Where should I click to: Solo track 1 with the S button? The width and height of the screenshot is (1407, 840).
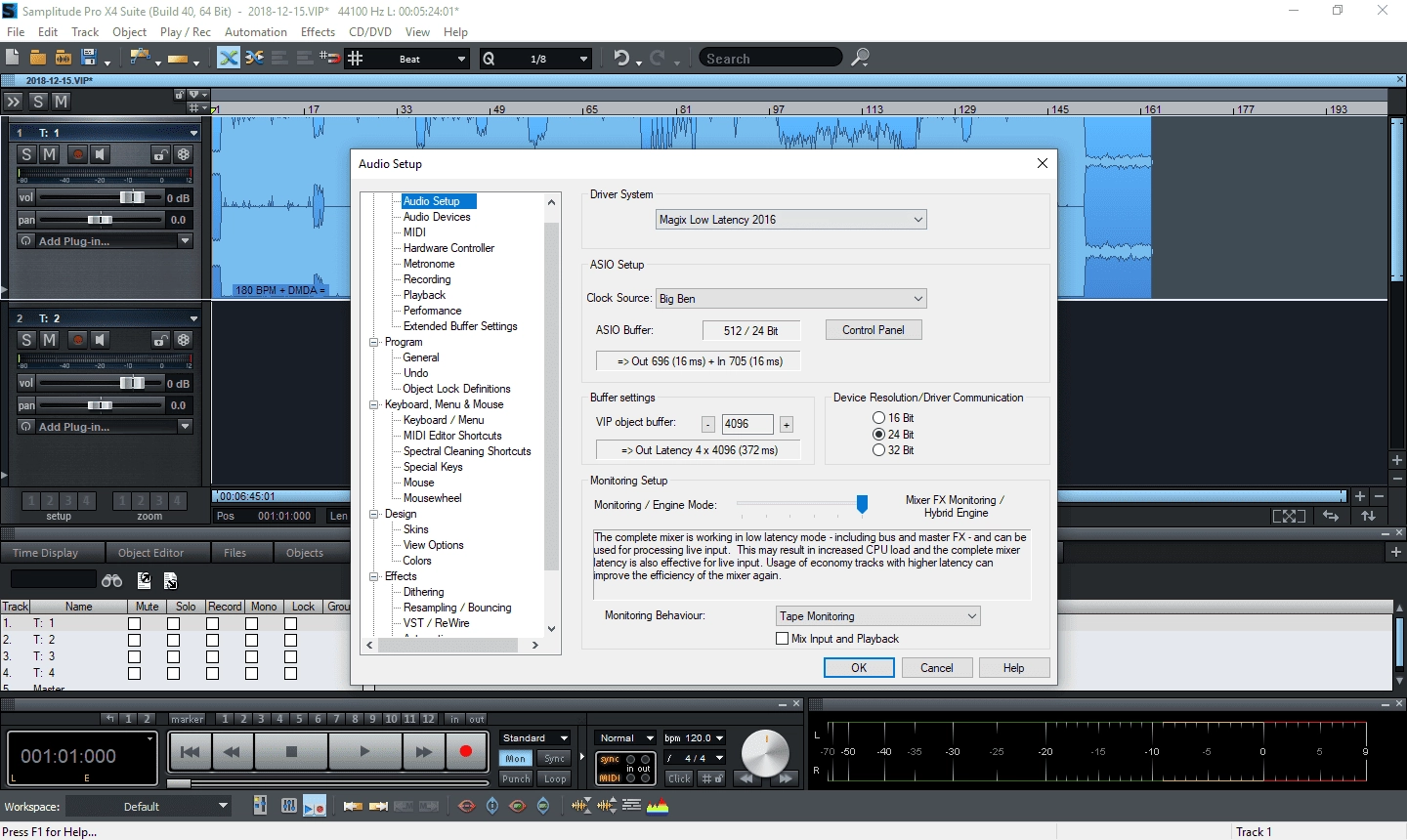(26, 154)
